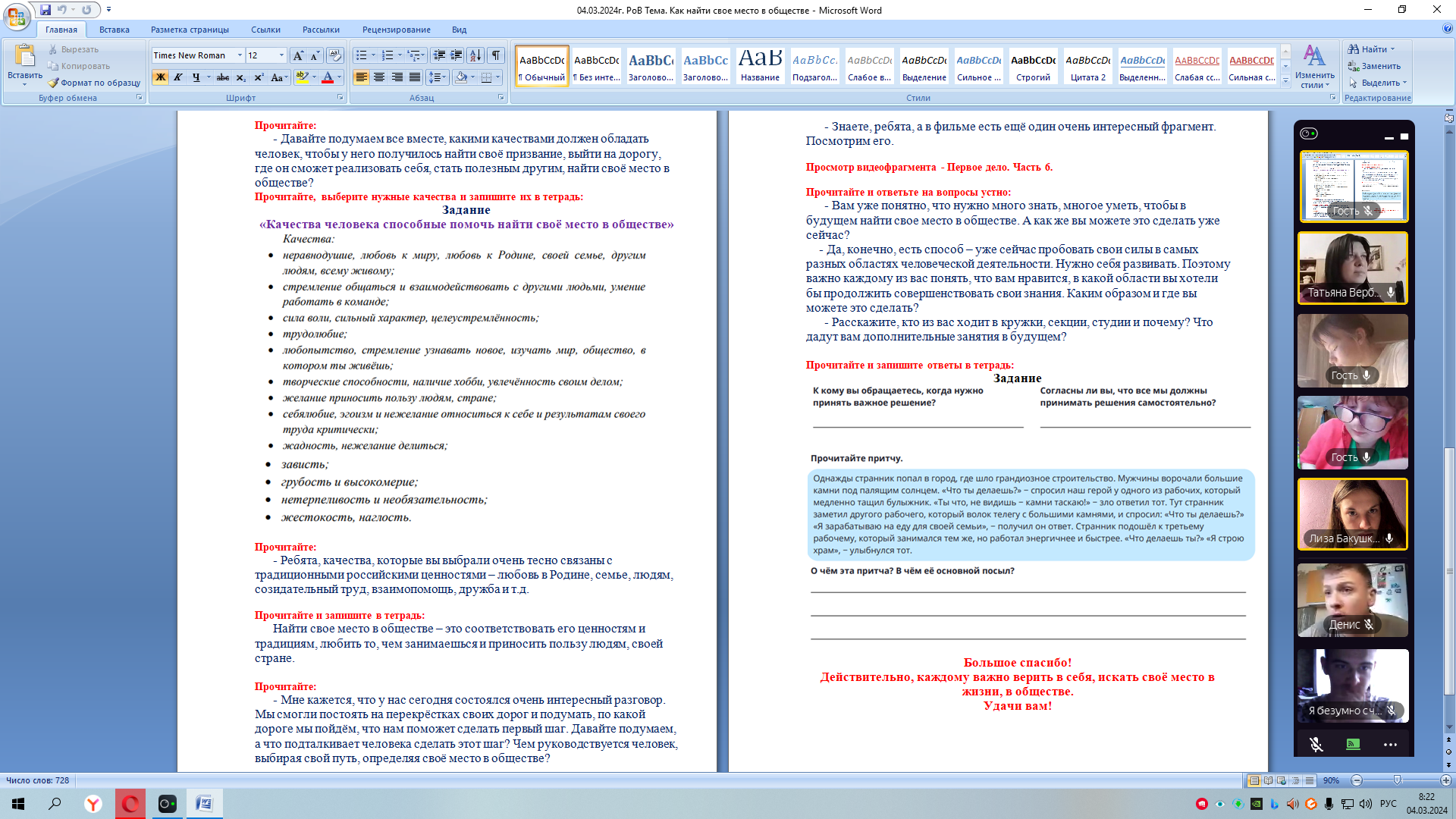
Task: Toggle Italic formatting
Action: [x=178, y=77]
